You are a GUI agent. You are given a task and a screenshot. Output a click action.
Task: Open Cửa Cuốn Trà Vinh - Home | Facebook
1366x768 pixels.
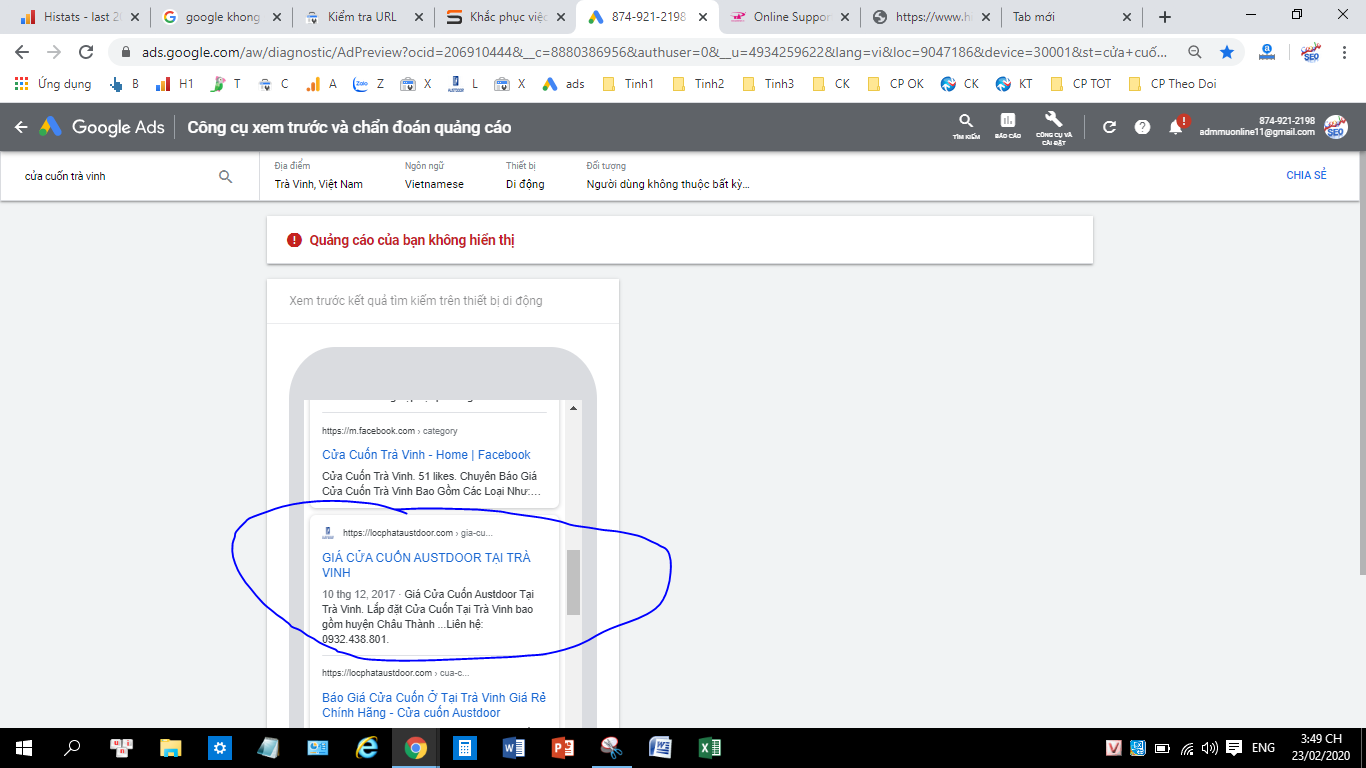click(426, 455)
